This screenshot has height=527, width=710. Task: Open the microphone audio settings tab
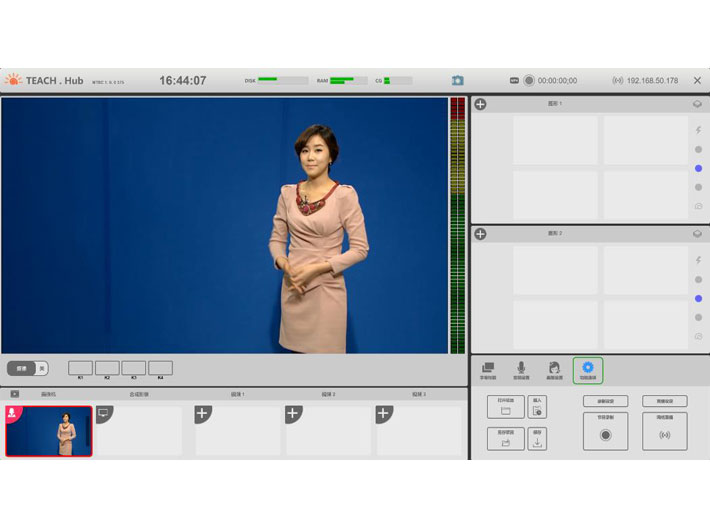521,370
